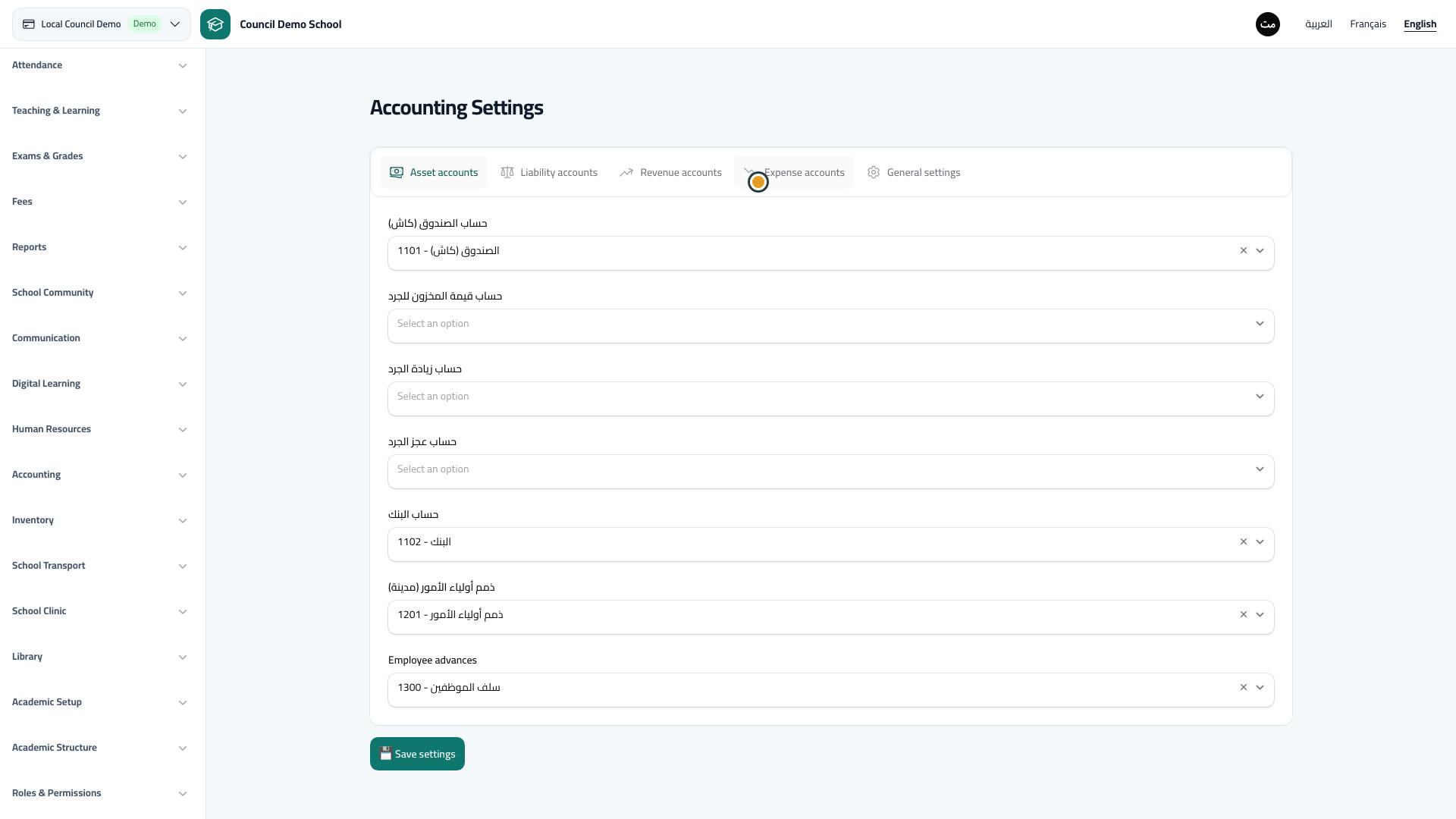Expand the Reports sidebar section
Screen dimensions: 1456x819
pyautogui.click(x=99, y=247)
